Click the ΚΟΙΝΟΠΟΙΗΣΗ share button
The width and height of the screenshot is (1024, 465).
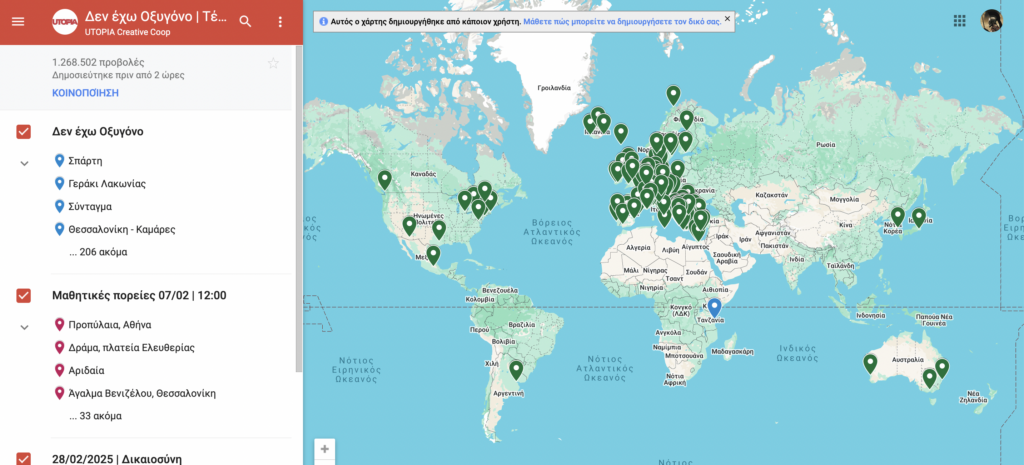coord(85,93)
